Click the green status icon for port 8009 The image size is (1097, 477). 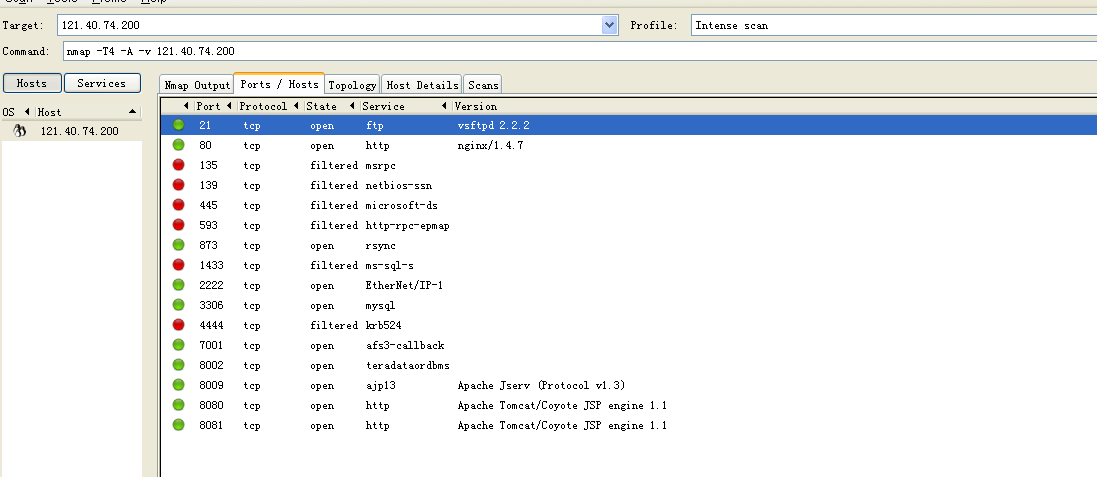(178, 385)
